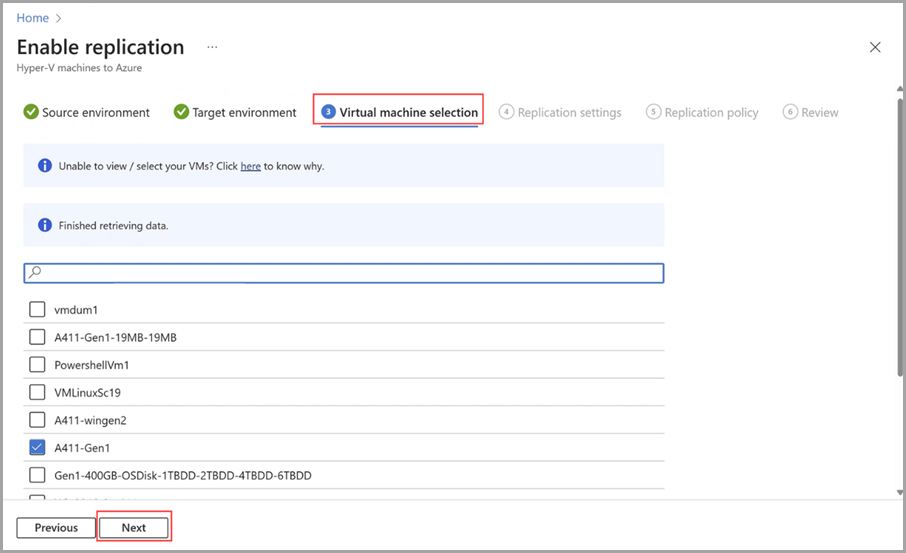Open the Source environment tab
Image resolution: width=906 pixels, height=553 pixels.
(87, 112)
